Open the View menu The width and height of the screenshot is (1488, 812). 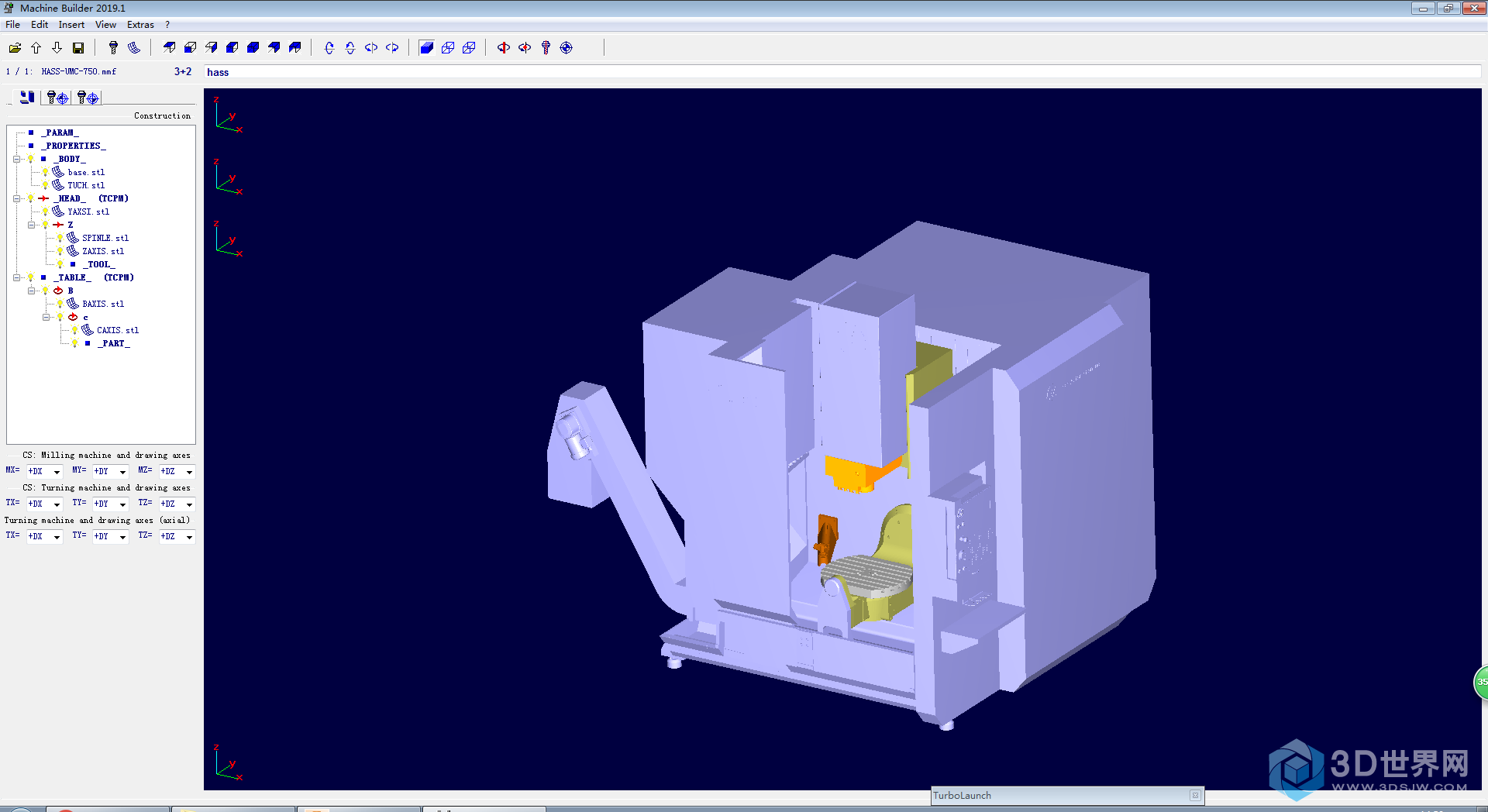[105, 25]
